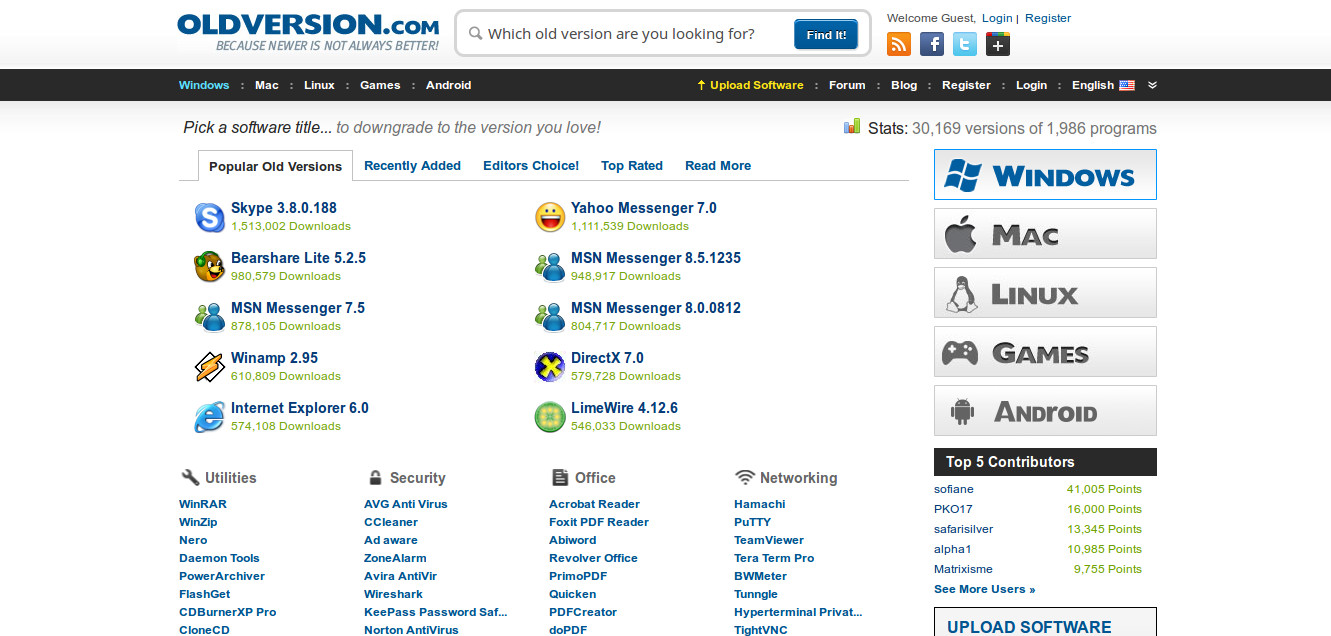Click Upload Software in the navbar
The width and height of the screenshot is (1331, 636).
[750, 85]
